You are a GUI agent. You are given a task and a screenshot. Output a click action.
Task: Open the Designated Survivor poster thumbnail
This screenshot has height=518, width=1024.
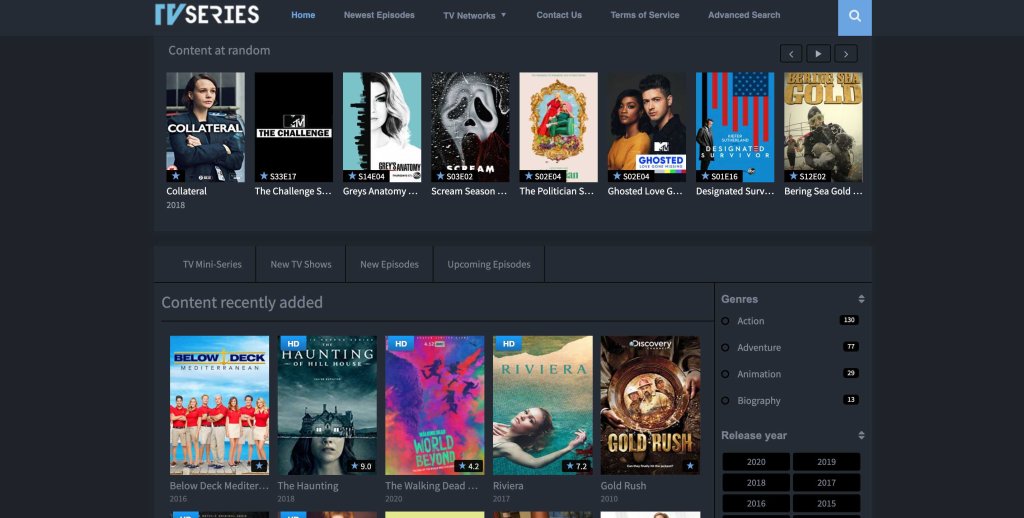tap(735, 127)
